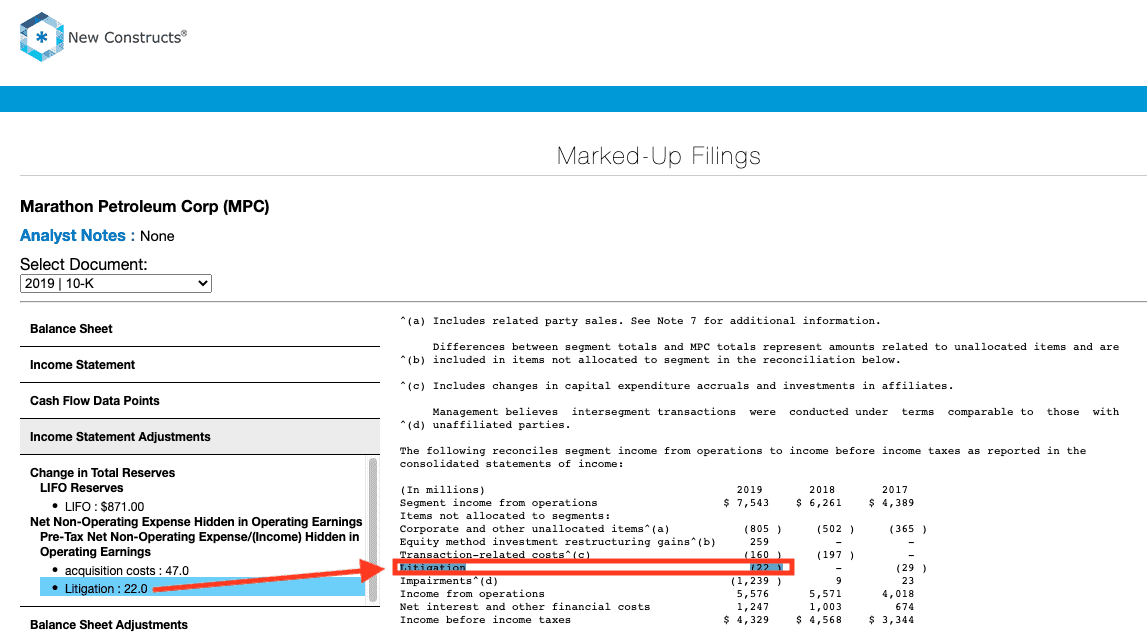Click the (In millions) table header label
The width and height of the screenshot is (1147, 640).
click(442, 490)
